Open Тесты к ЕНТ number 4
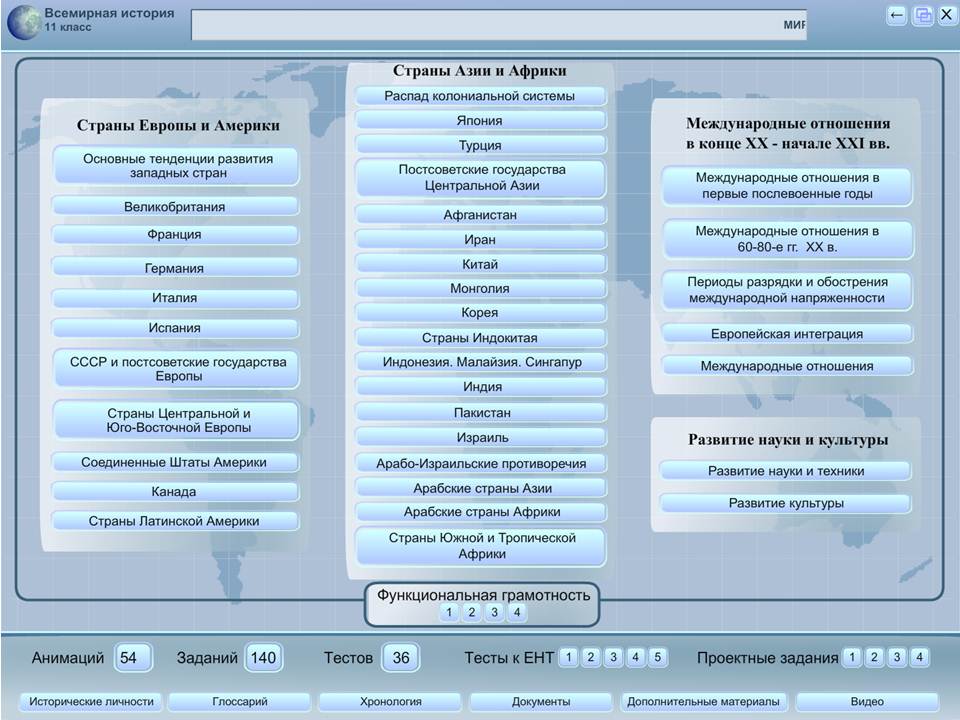The height and width of the screenshot is (720, 960). (636, 657)
